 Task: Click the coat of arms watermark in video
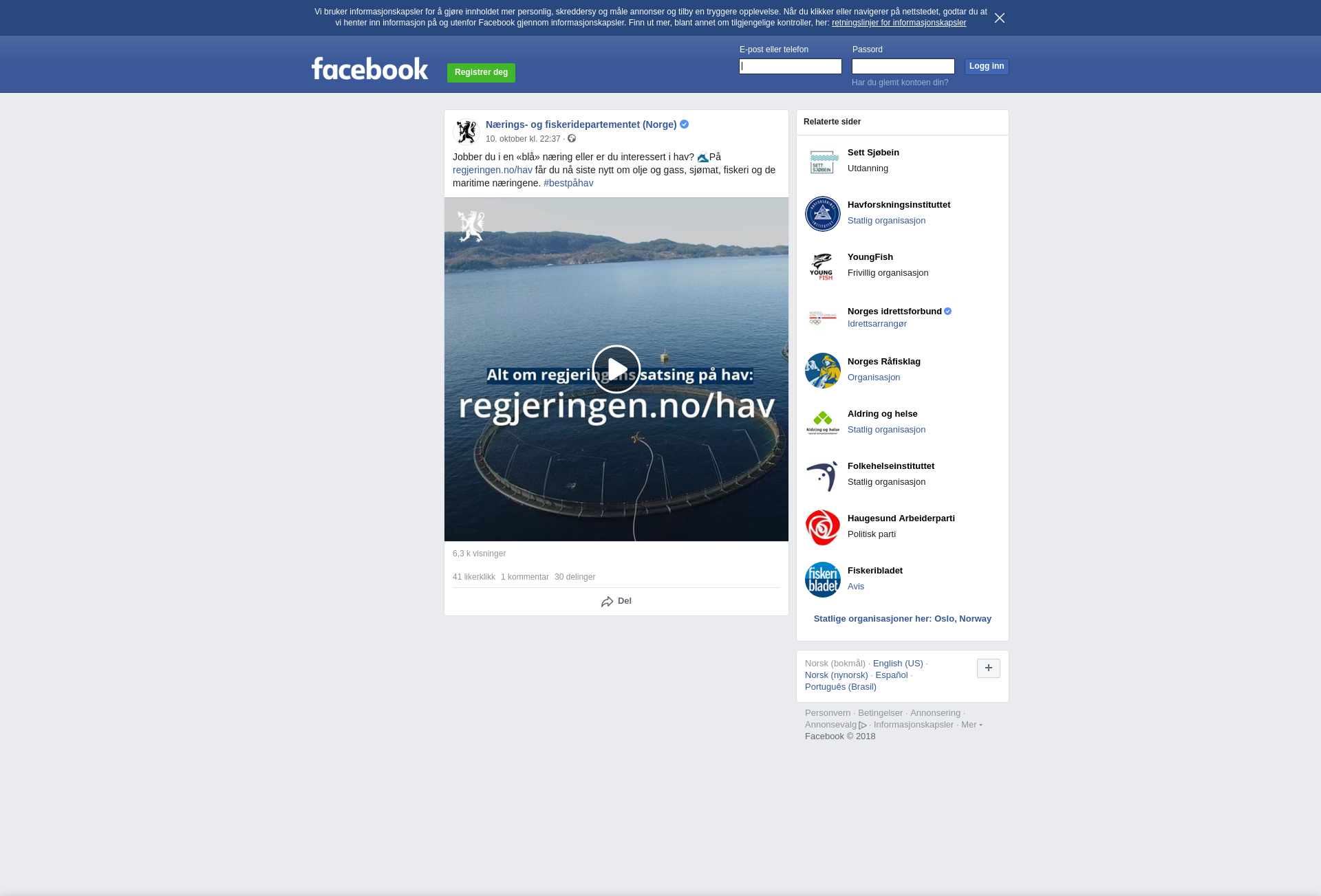click(471, 226)
